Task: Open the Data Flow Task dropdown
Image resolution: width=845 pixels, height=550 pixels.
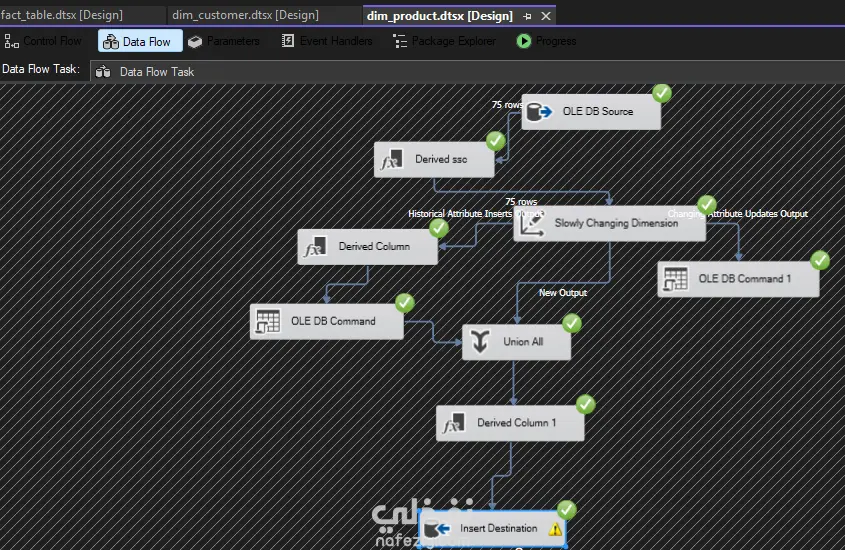Action: pos(467,72)
